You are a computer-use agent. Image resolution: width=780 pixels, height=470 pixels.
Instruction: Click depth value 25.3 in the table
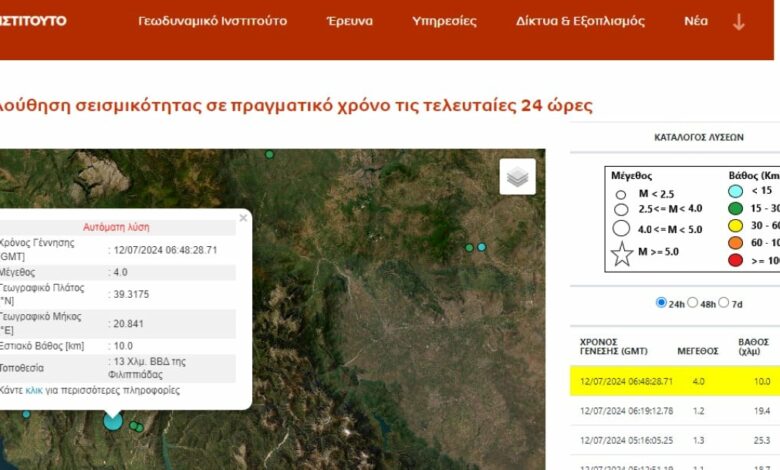pos(762,440)
